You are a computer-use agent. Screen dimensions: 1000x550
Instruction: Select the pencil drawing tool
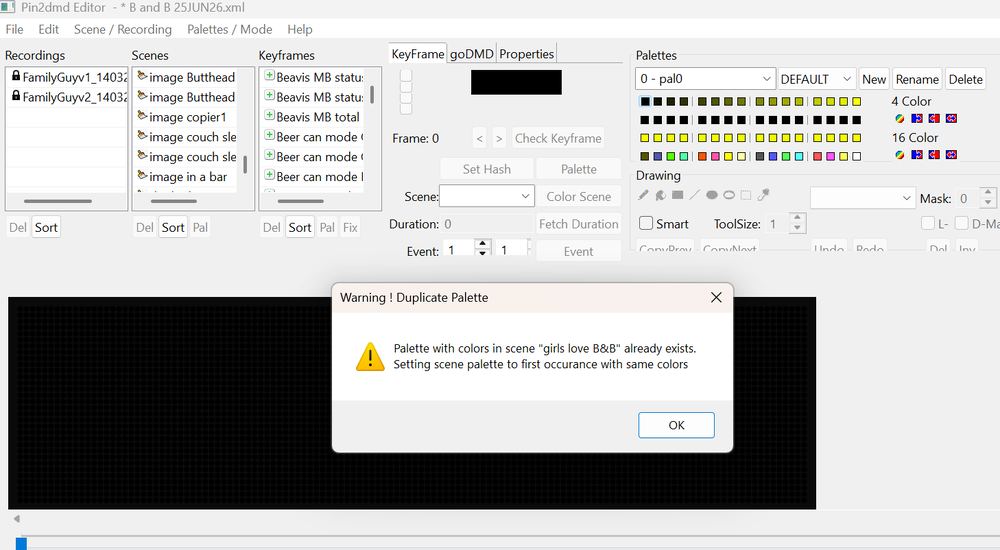(x=643, y=195)
